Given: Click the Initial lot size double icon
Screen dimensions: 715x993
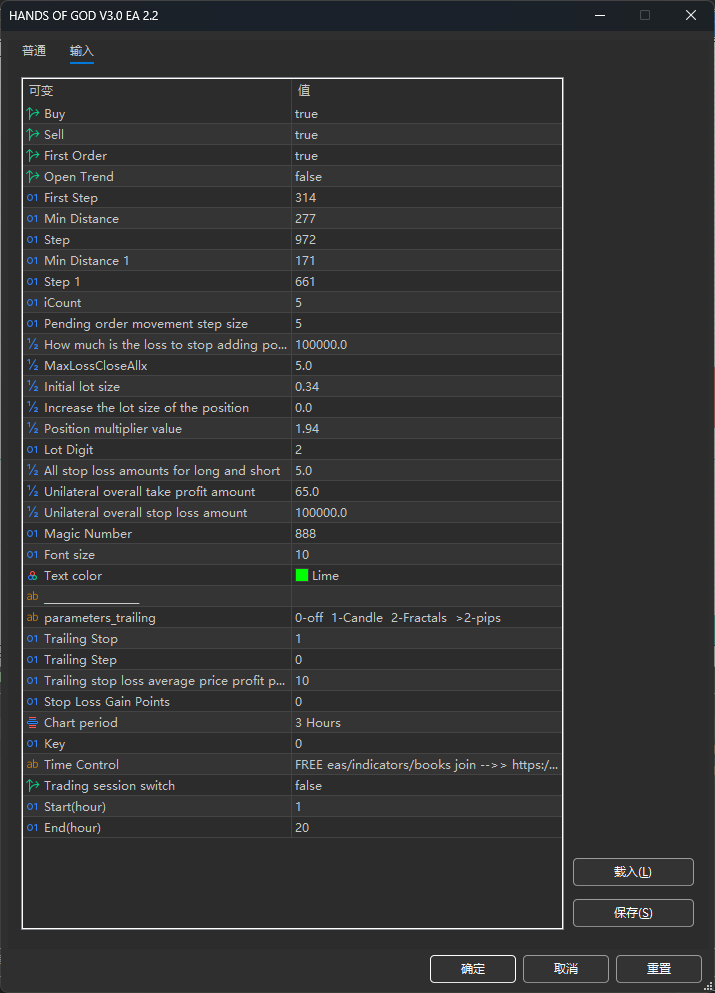Looking at the screenshot, I should click(x=33, y=387).
